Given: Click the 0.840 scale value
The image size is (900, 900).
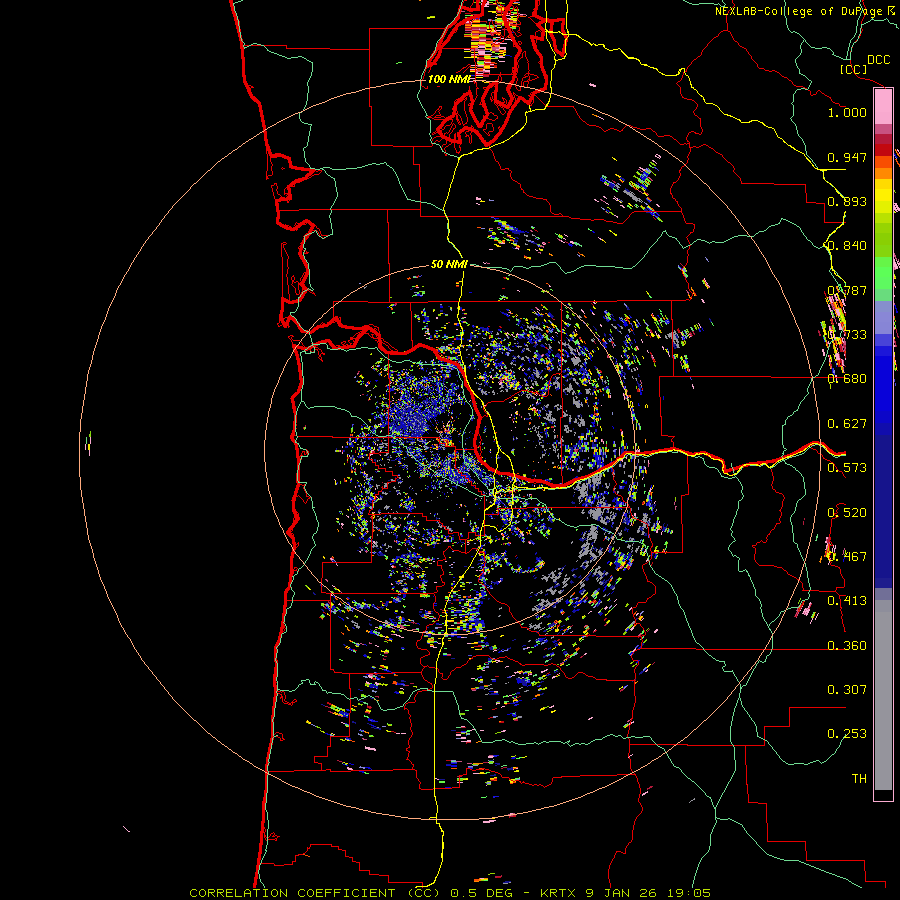Looking at the screenshot, I should pyautogui.click(x=847, y=246).
